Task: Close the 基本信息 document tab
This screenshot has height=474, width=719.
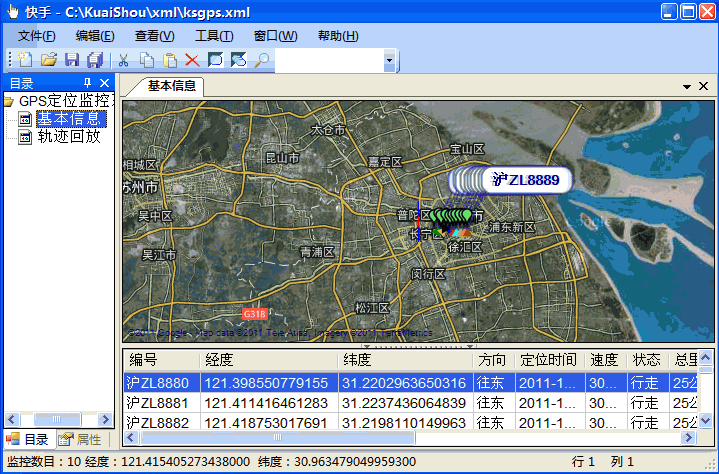Action: (x=703, y=86)
